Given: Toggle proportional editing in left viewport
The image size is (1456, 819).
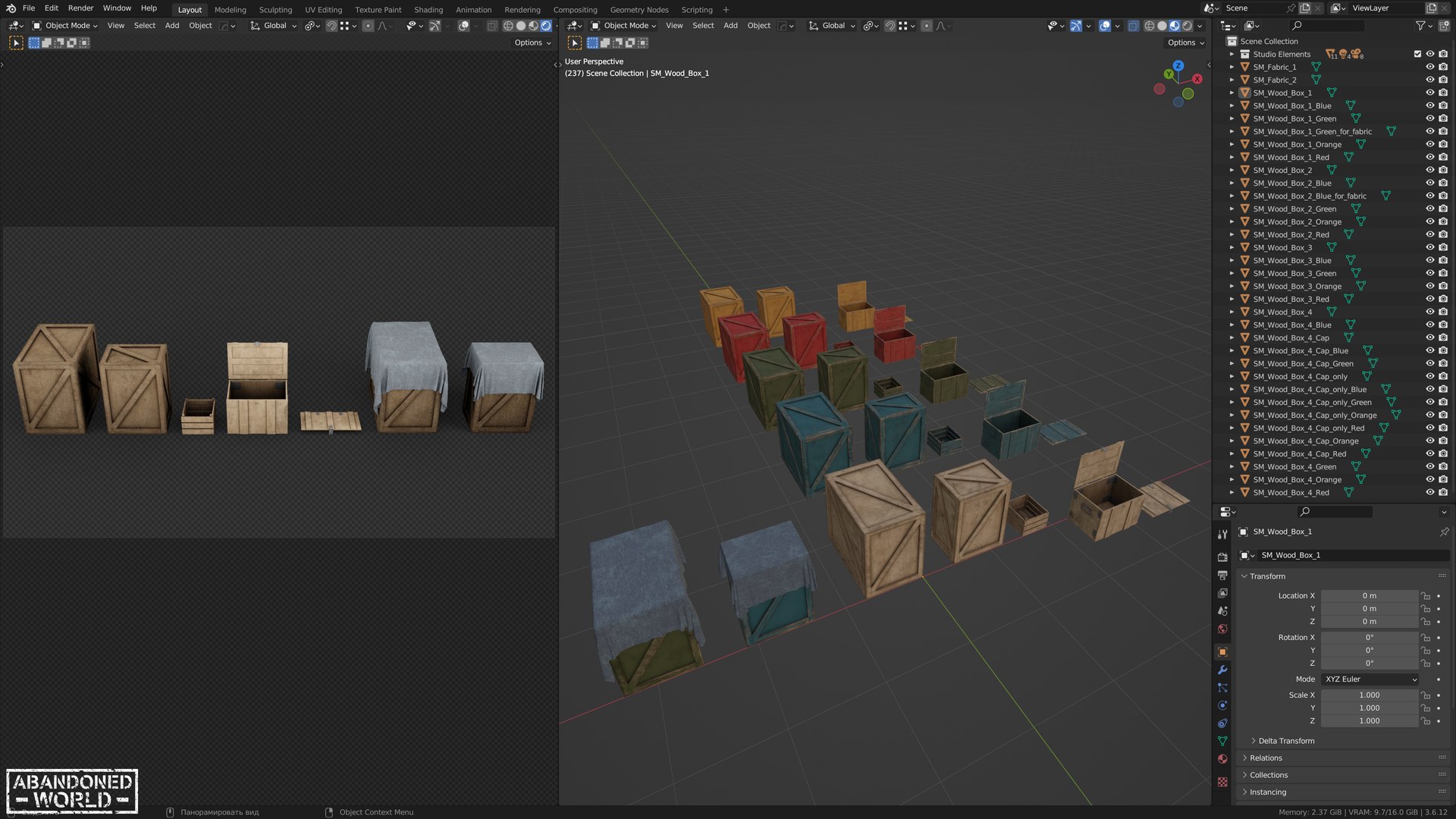Looking at the screenshot, I should pos(368,26).
